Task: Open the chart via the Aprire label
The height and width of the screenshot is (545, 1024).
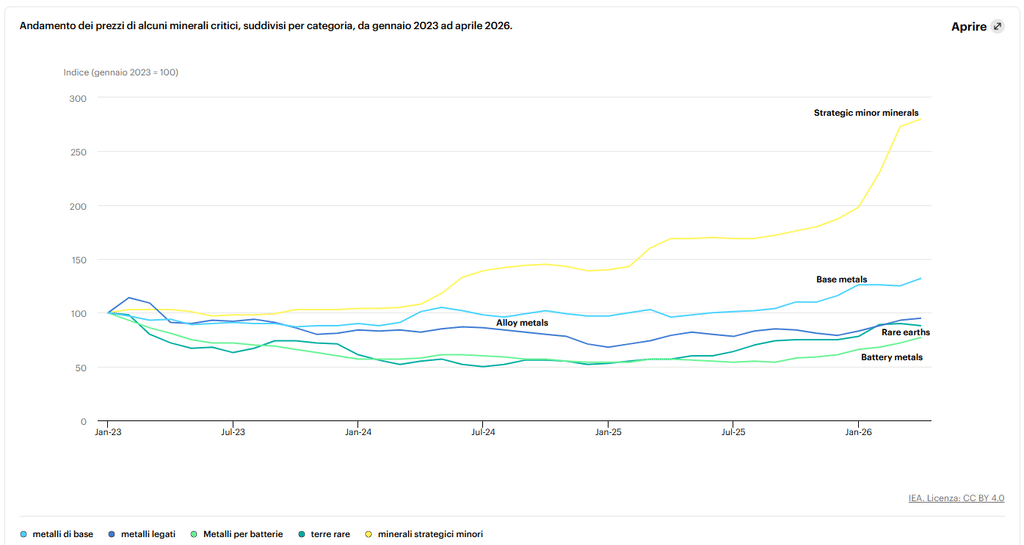Action: [x=968, y=27]
